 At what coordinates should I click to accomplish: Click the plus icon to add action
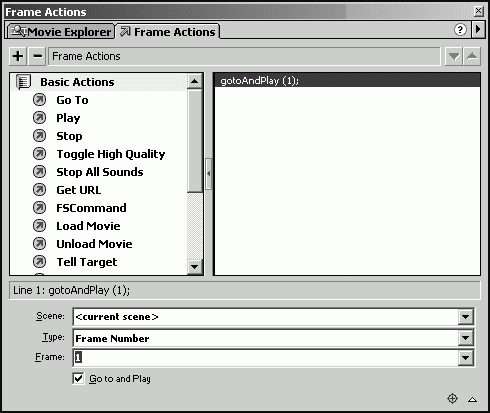tap(18, 56)
